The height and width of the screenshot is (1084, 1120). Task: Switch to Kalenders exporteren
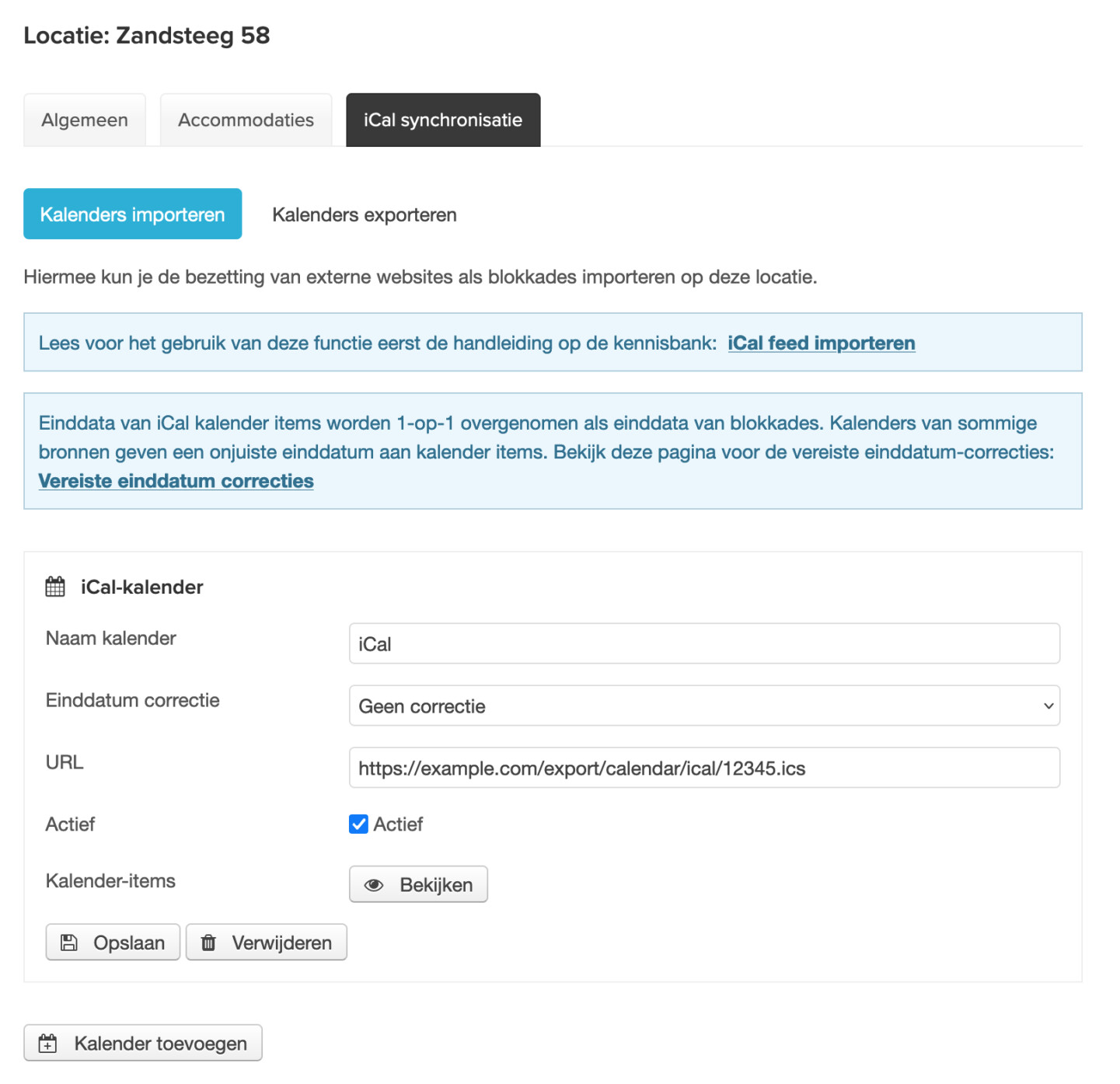[365, 214]
